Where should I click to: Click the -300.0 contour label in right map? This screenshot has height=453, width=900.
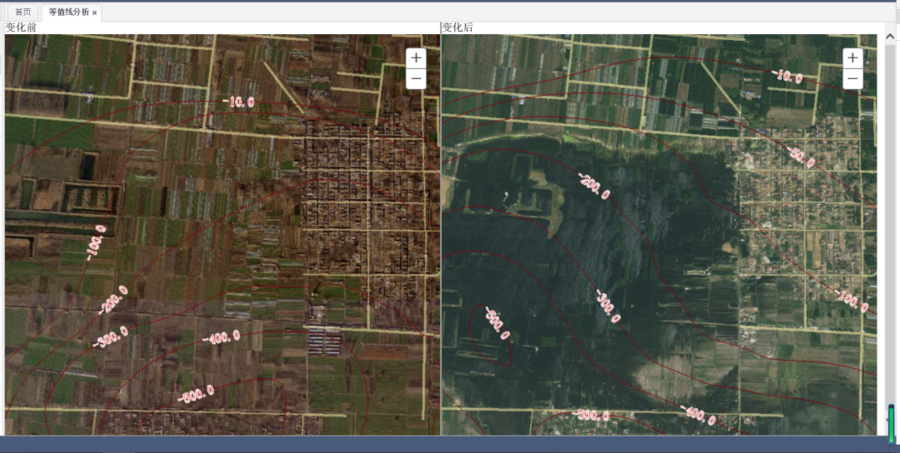pos(608,307)
